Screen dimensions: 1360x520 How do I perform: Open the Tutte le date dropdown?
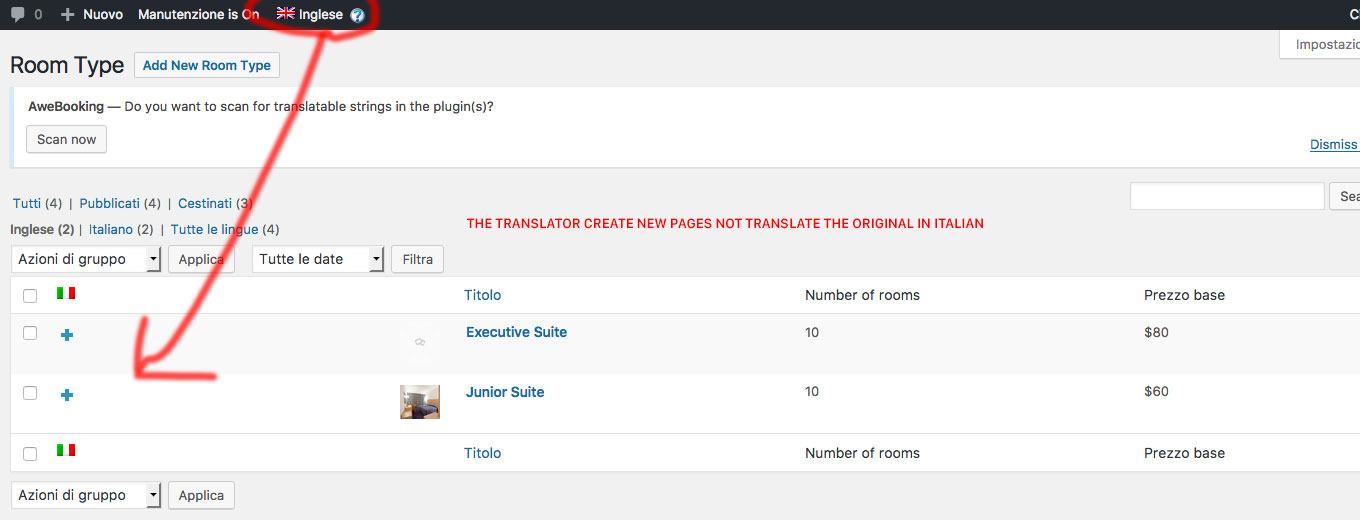[318, 259]
